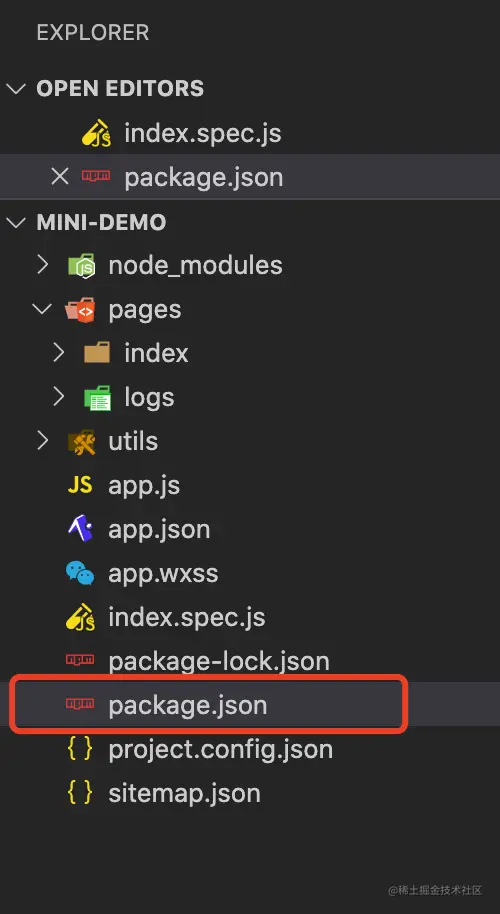Click the curly braces icon for sitemap.json
This screenshot has height=914, width=500.
80,793
